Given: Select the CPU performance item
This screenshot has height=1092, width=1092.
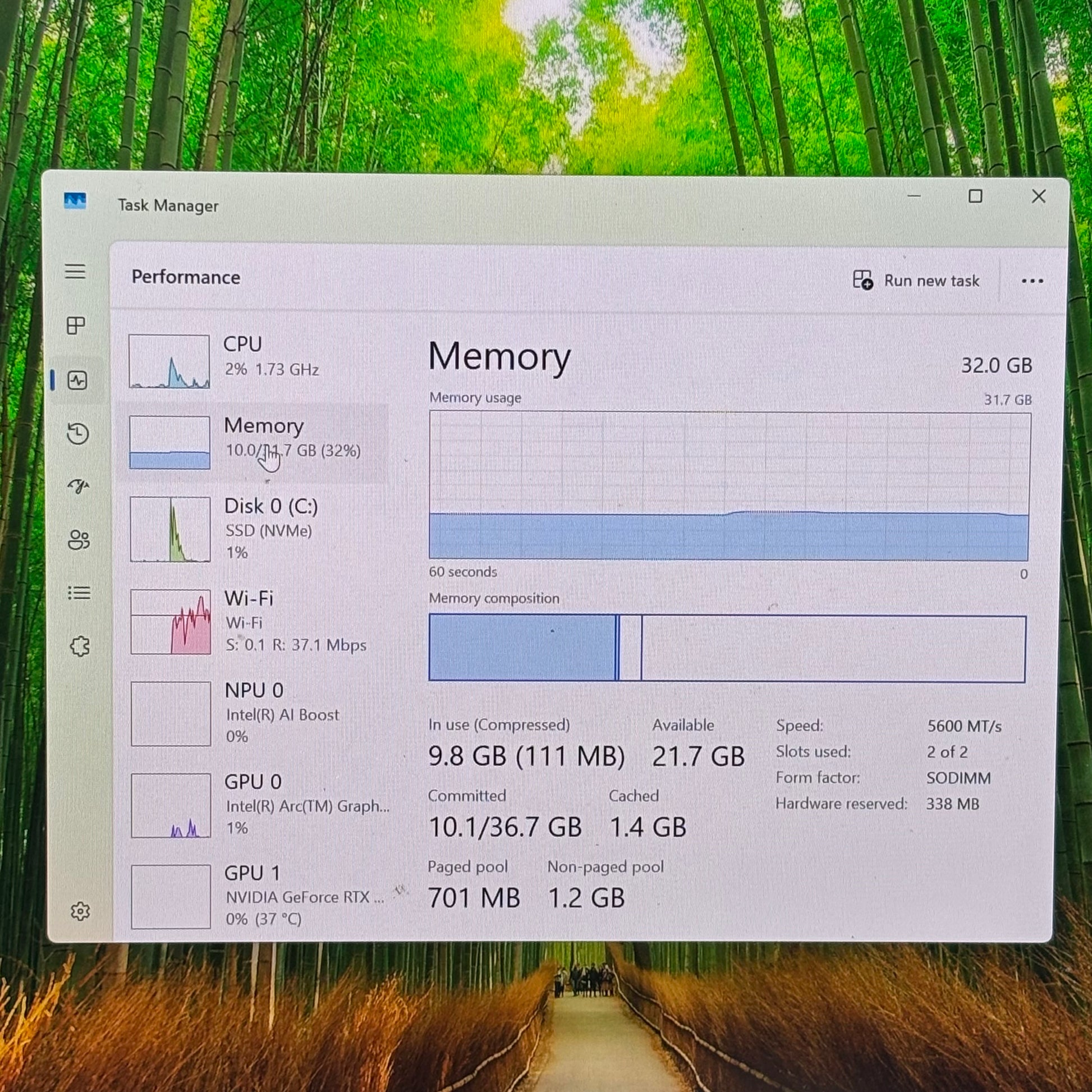Looking at the screenshot, I should 254,360.
